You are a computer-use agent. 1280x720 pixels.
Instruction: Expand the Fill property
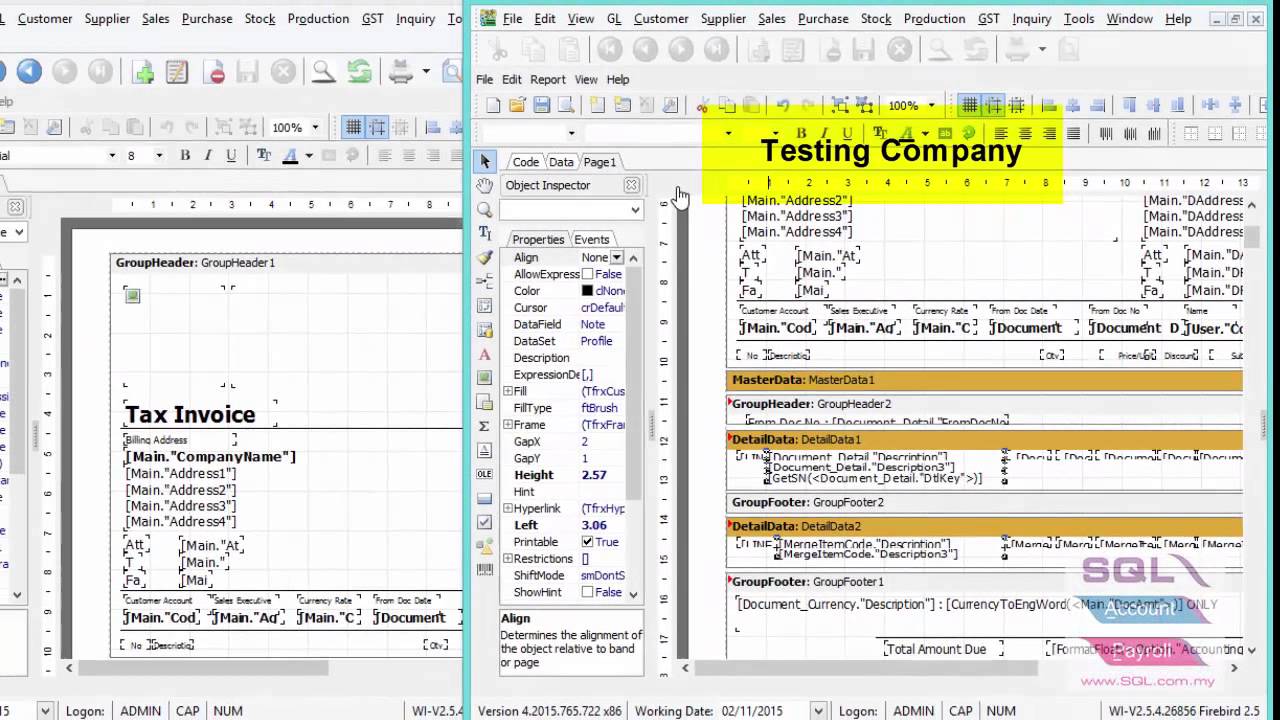(x=507, y=391)
